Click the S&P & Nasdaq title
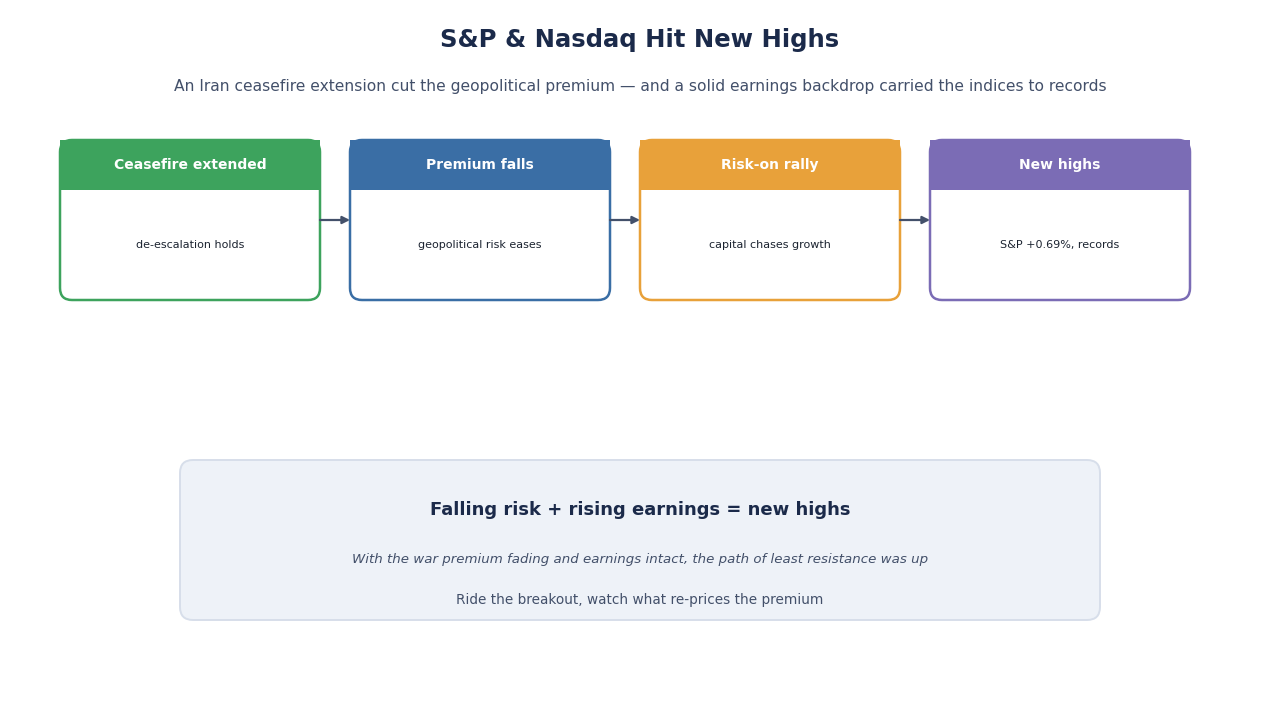 coord(640,40)
